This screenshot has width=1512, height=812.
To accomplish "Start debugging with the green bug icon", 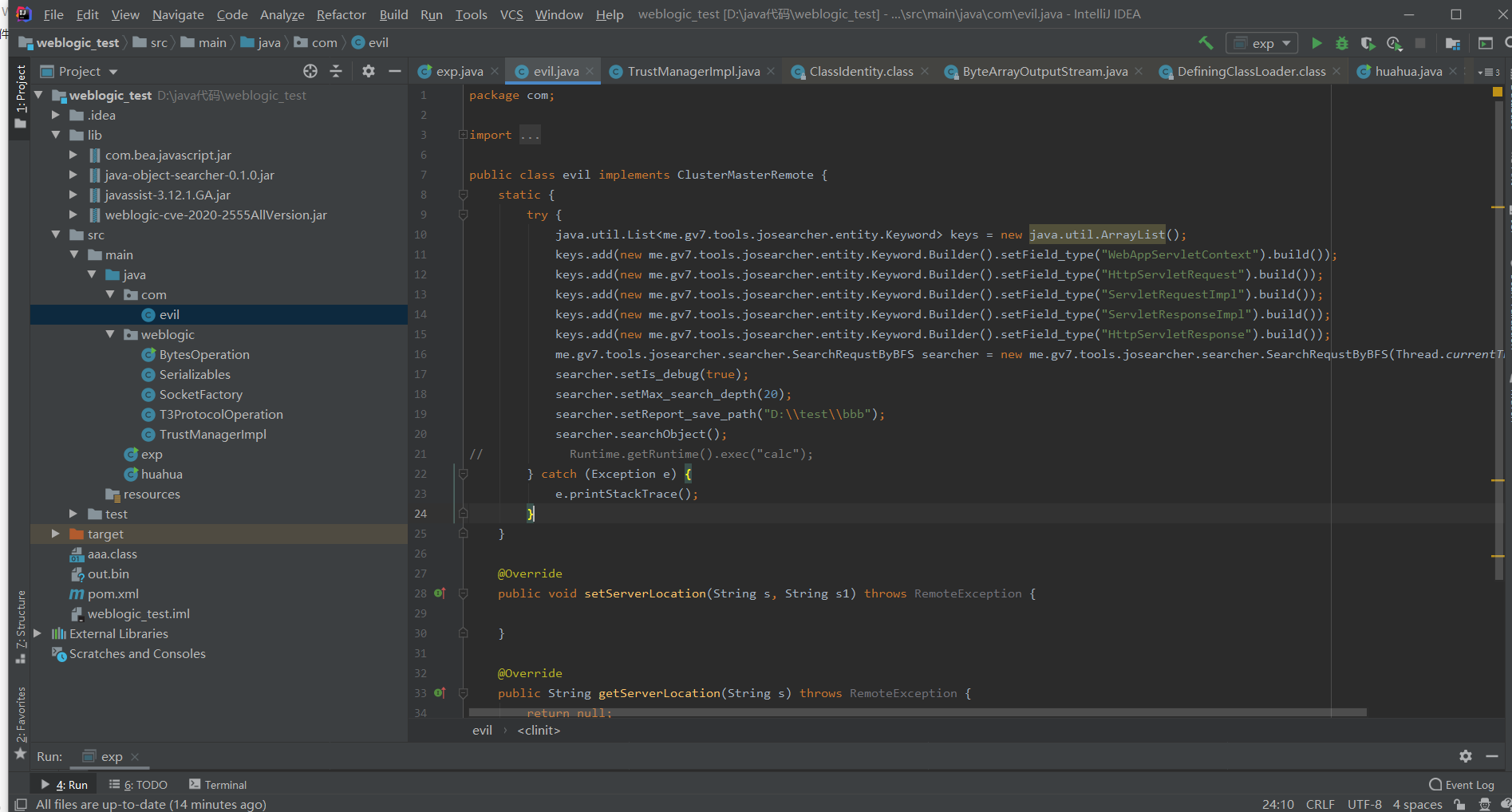I will [1342, 43].
